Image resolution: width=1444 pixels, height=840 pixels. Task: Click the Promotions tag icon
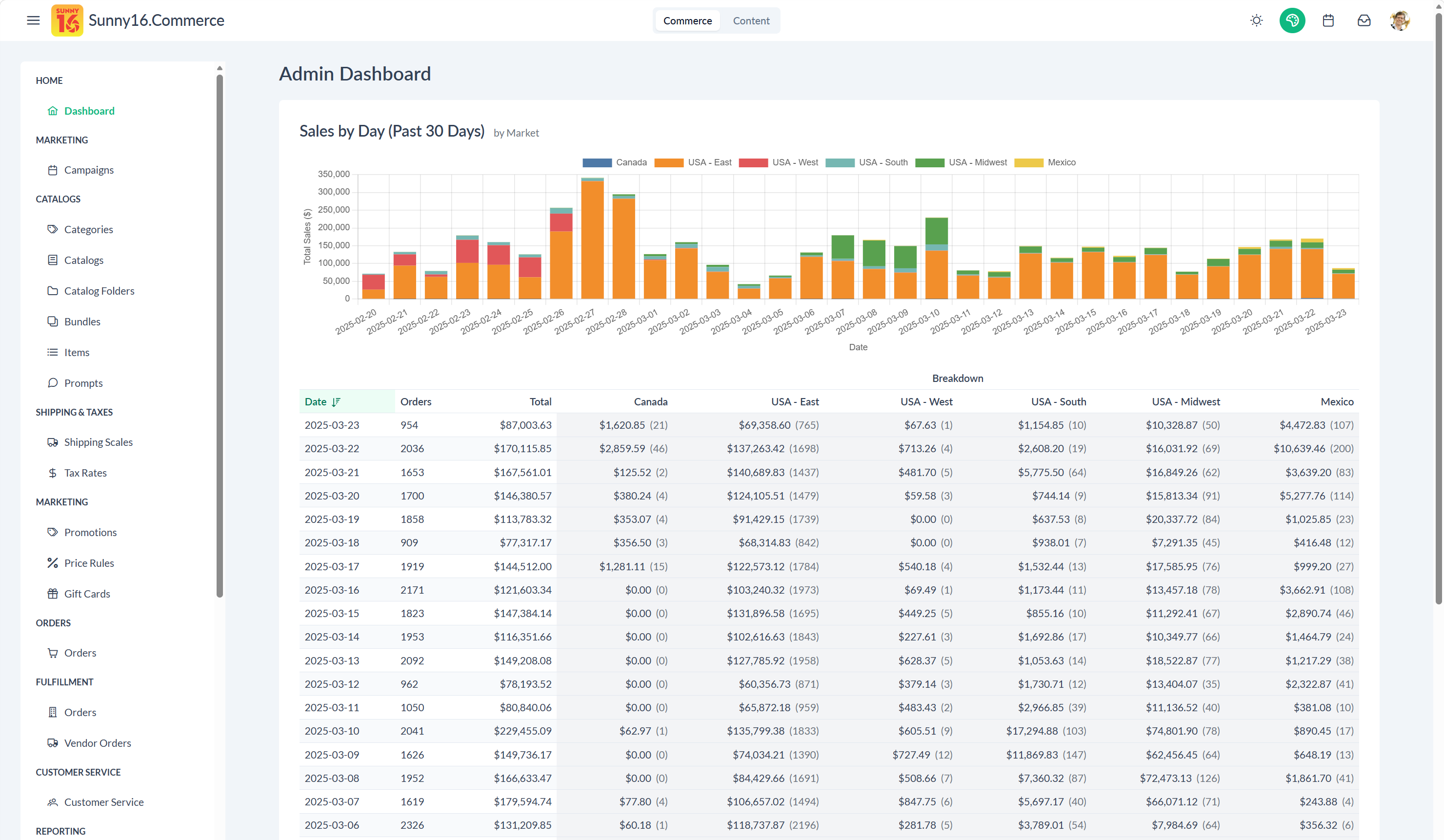point(53,532)
